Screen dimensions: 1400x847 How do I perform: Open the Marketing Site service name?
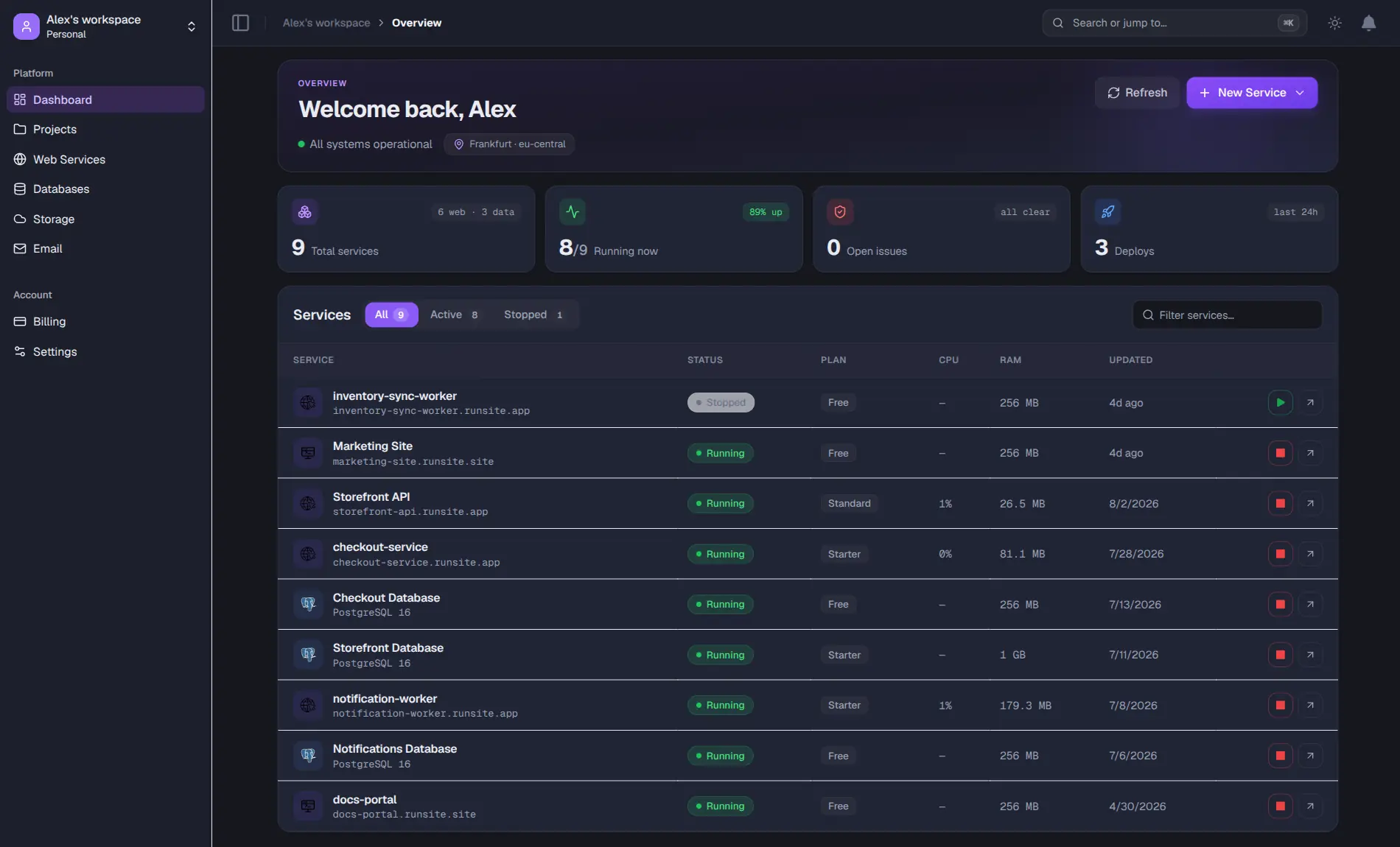372,446
